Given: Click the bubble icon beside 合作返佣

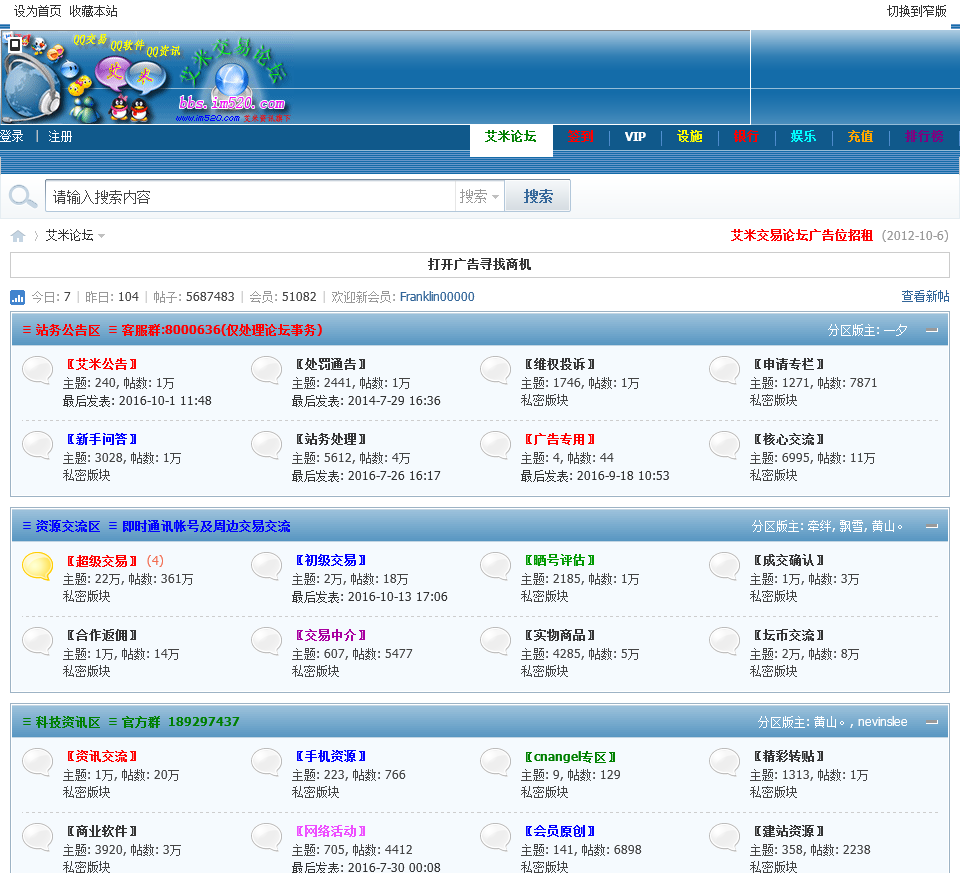Looking at the screenshot, I should click(37, 642).
